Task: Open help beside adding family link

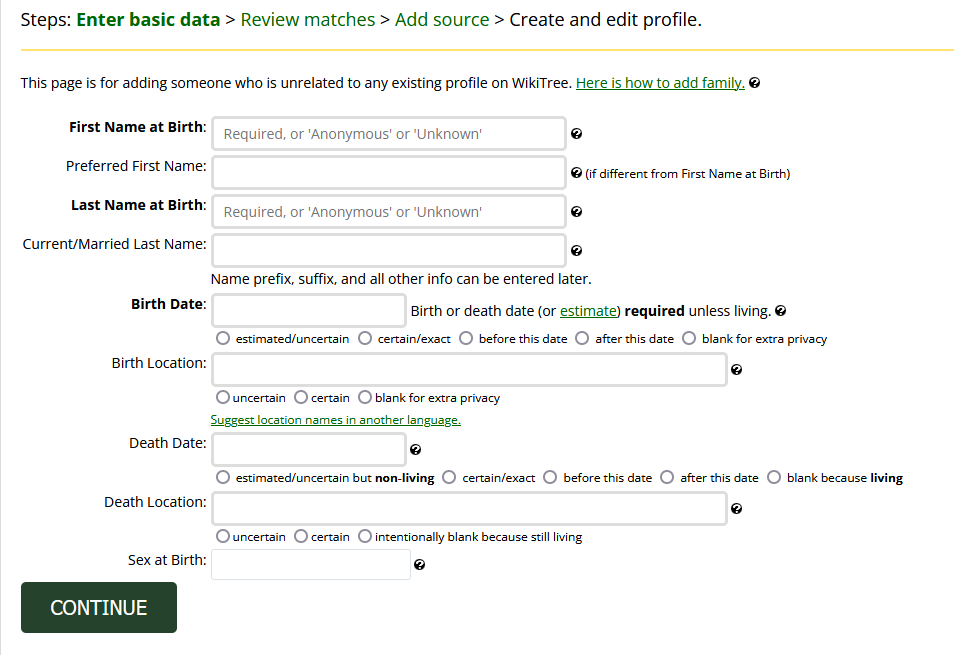Action: tap(755, 83)
